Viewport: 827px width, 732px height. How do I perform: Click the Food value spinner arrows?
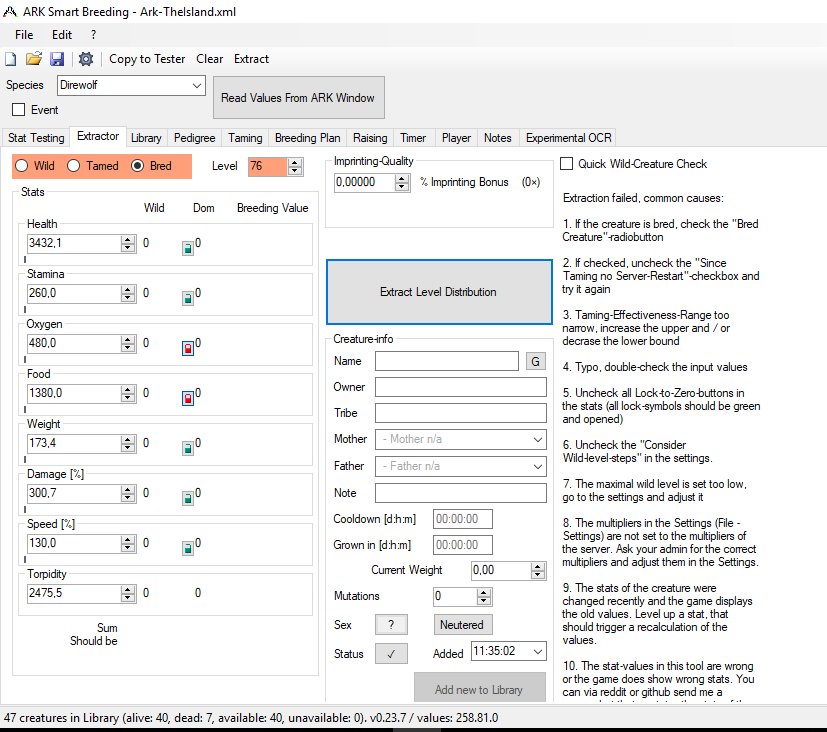click(x=128, y=393)
